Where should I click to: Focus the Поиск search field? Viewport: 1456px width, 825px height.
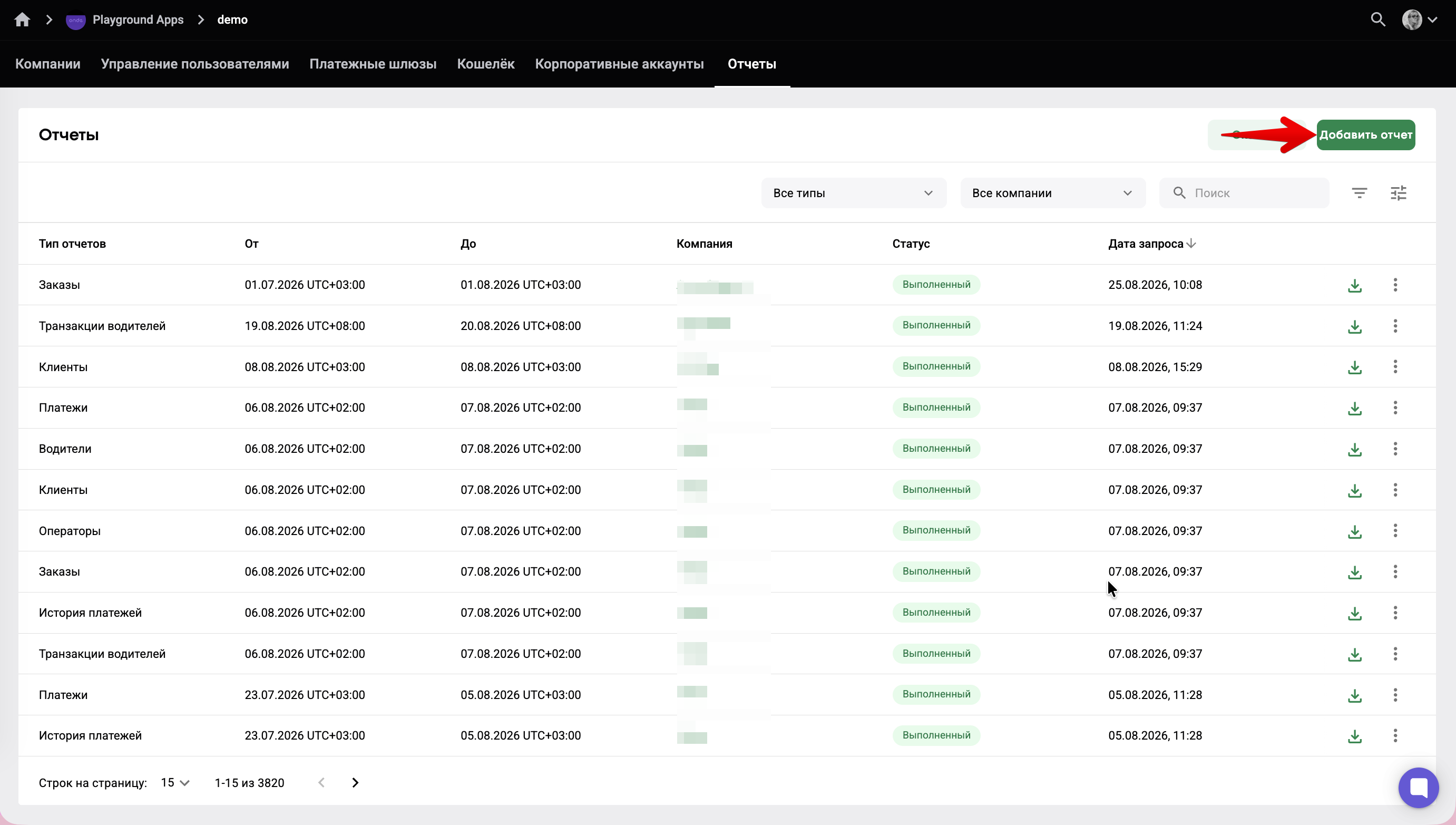[x=1244, y=193]
